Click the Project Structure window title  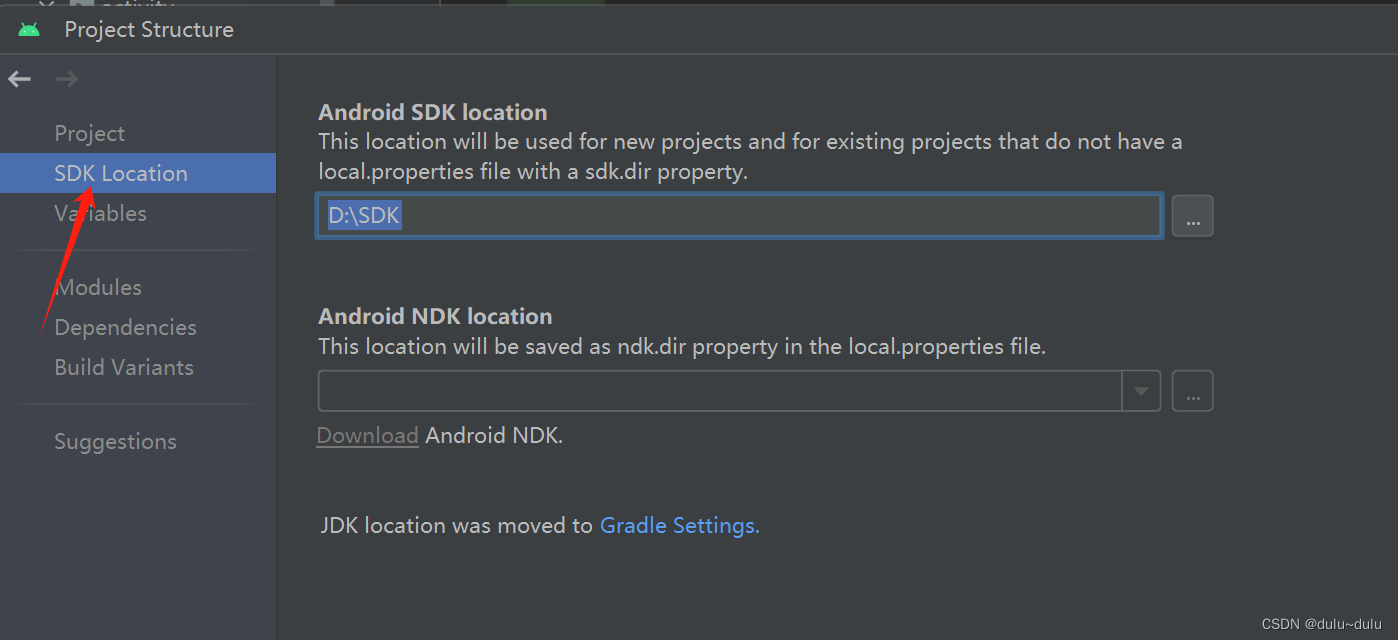(149, 29)
